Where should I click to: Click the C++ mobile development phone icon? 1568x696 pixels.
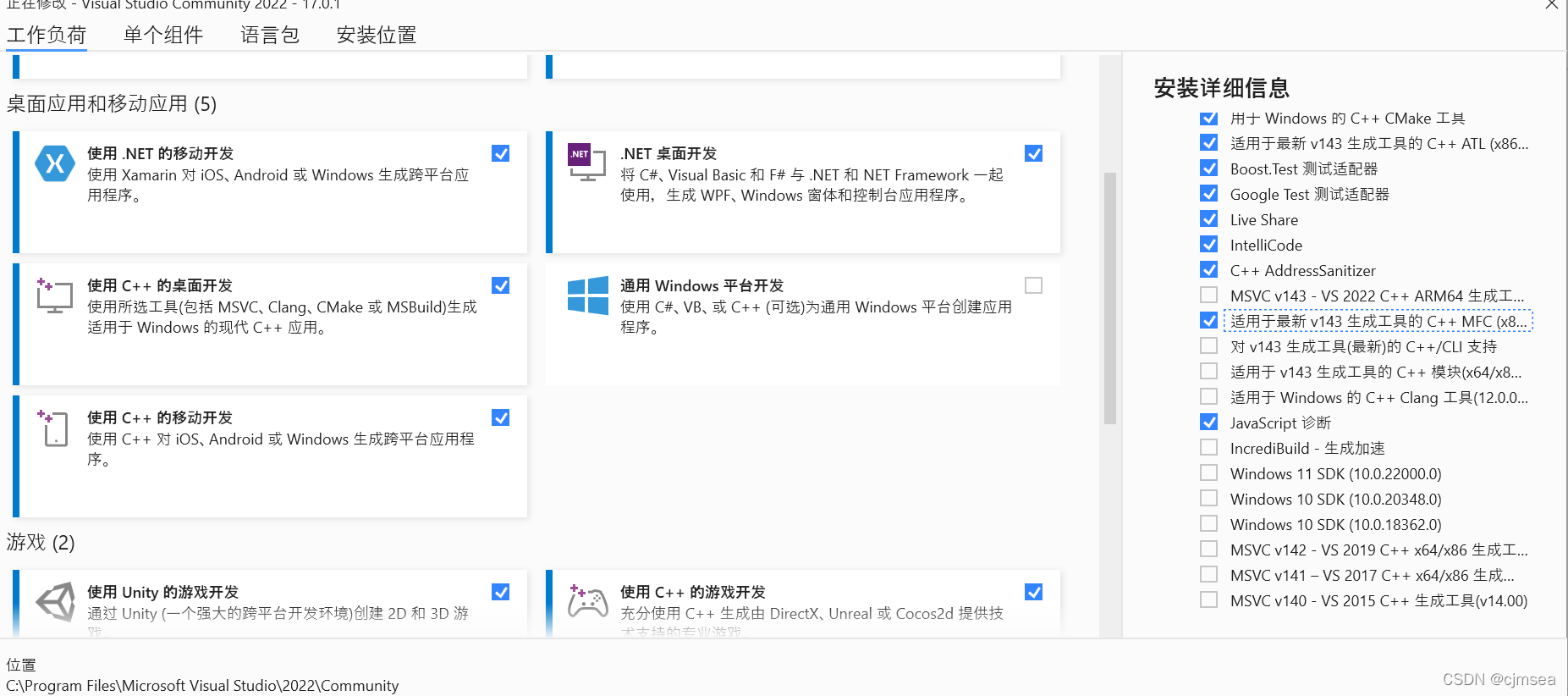[x=53, y=428]
